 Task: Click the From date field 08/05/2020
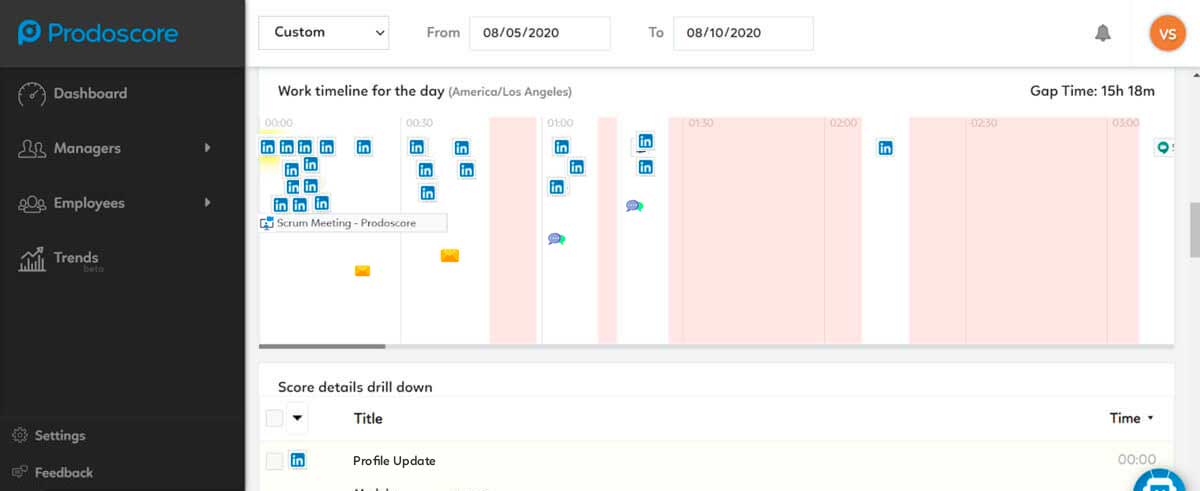539,33
